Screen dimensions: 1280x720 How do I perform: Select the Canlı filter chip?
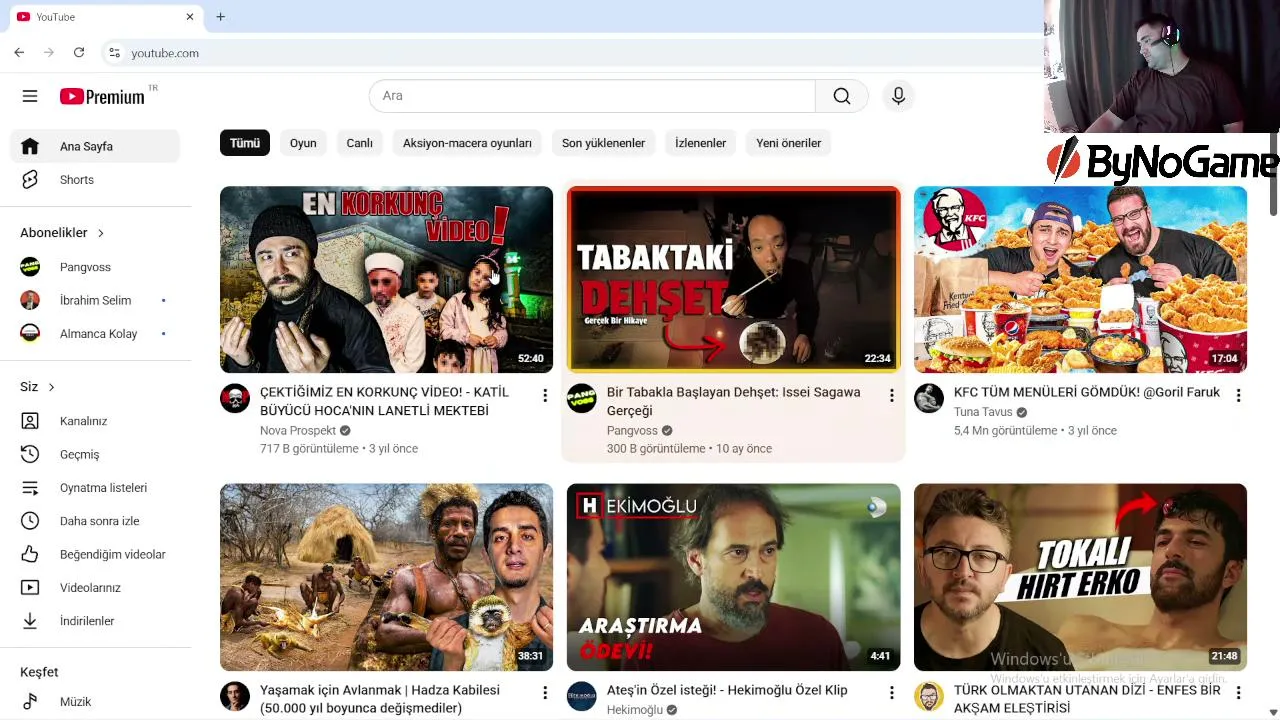(x=360, y=143)
